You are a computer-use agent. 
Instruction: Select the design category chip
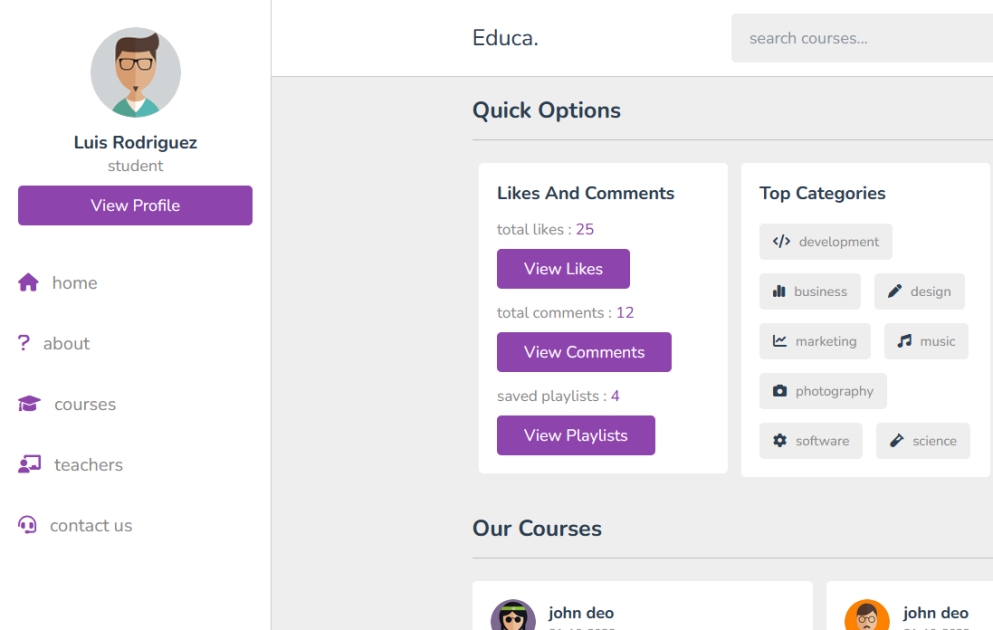(919, 291)
